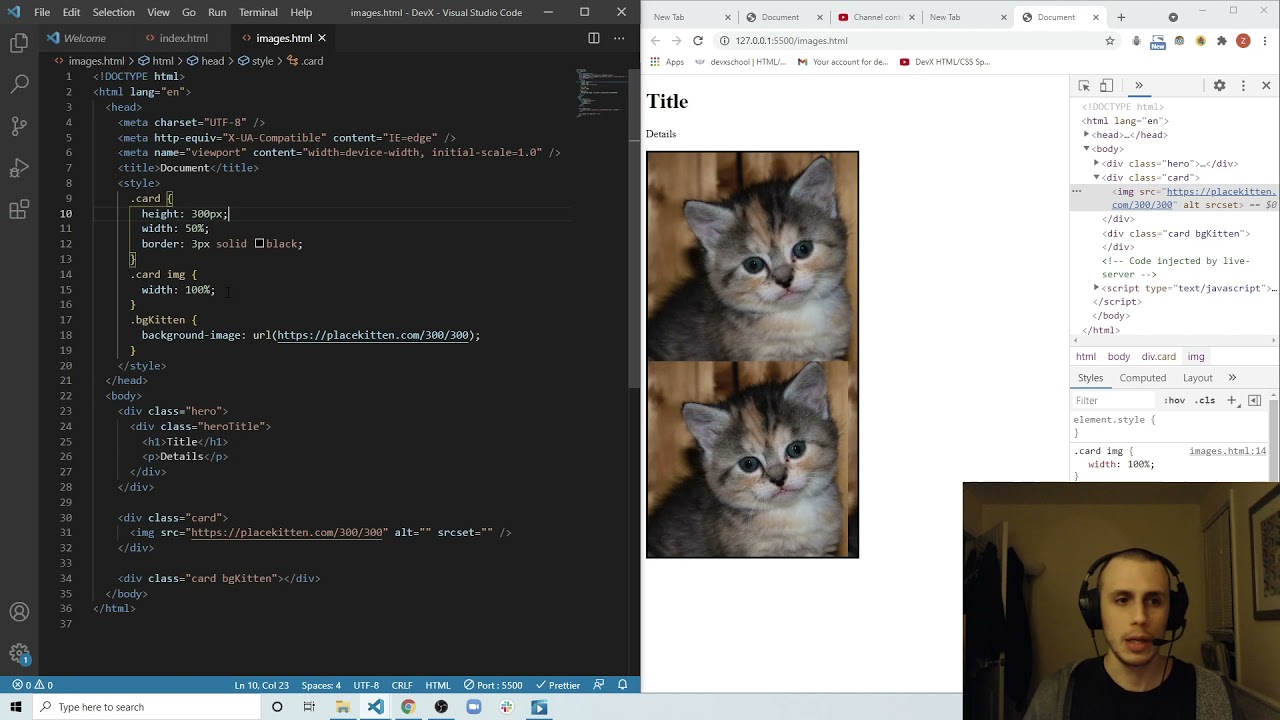Open DevTools settings gear

(x=1219, y=86)
